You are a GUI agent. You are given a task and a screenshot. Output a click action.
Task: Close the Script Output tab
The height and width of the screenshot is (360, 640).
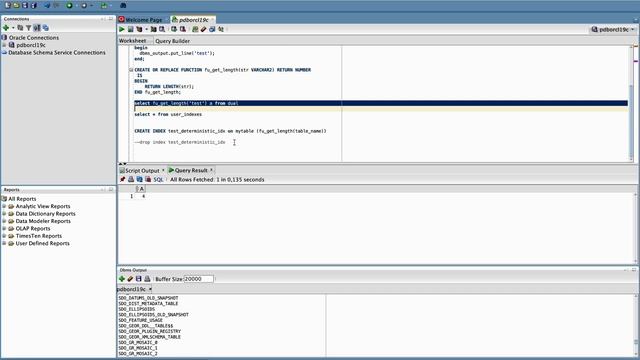[163, 170]
